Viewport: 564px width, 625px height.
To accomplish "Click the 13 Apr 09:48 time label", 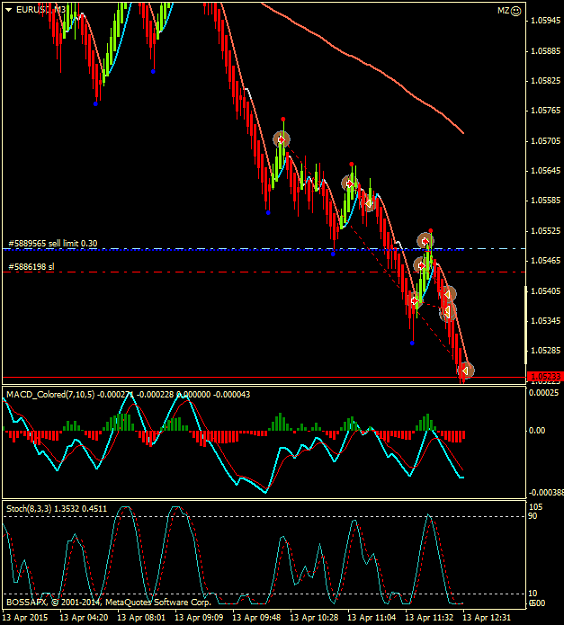I will pyautogui.click(x=256, y=618).
